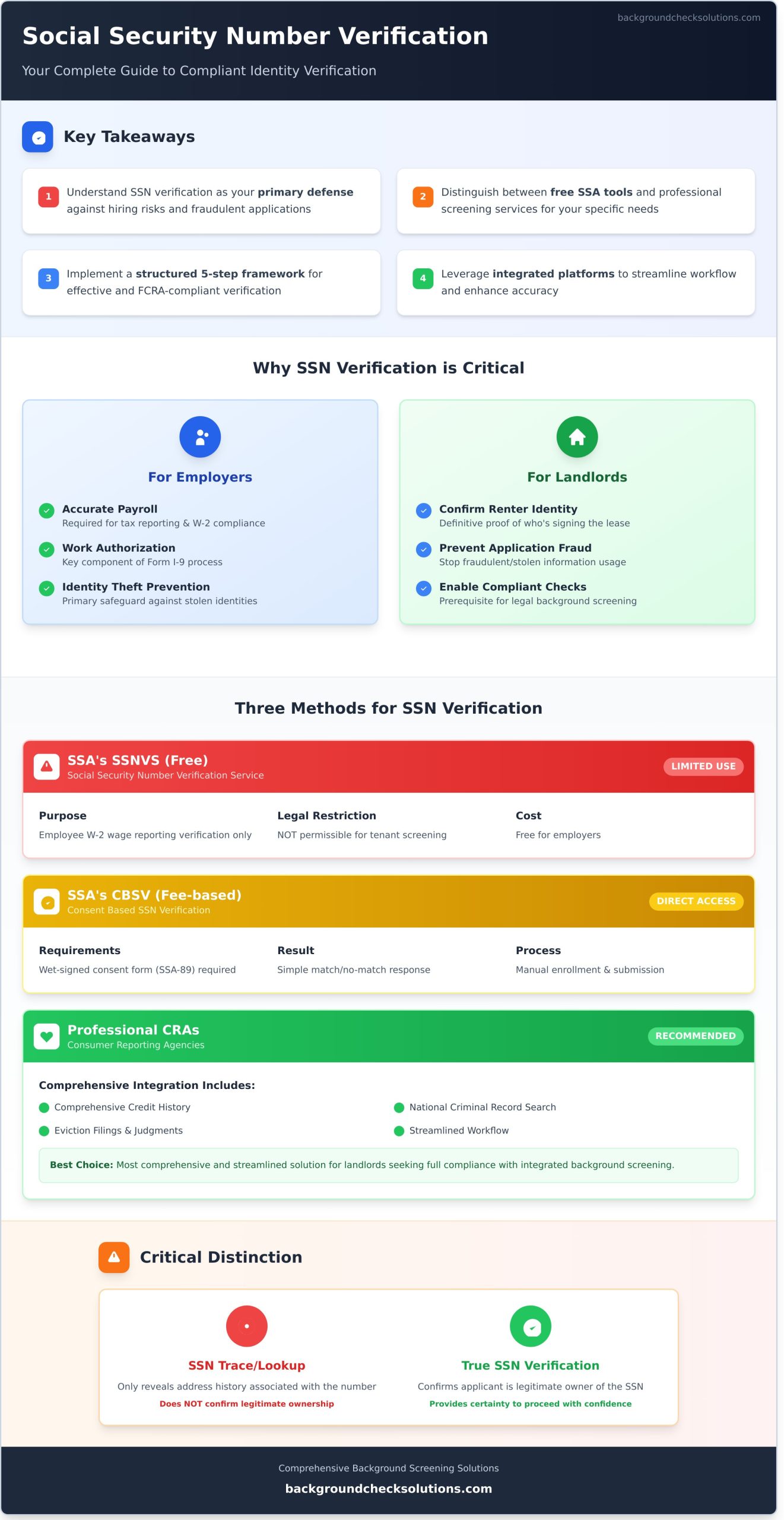
Task: Open the backgroundchecksolutions.com link in the header
Action: coord(688,18)
